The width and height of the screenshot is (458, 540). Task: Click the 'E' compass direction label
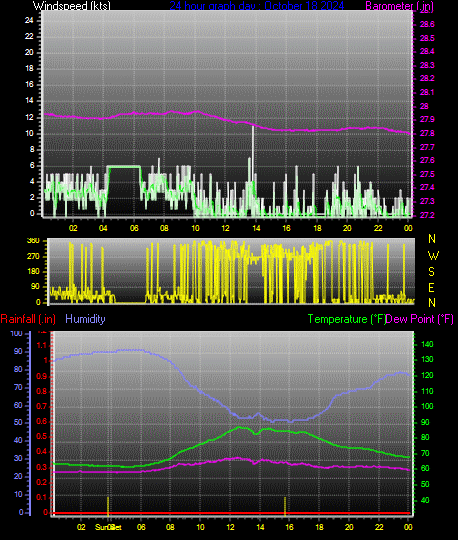(431, 288)
